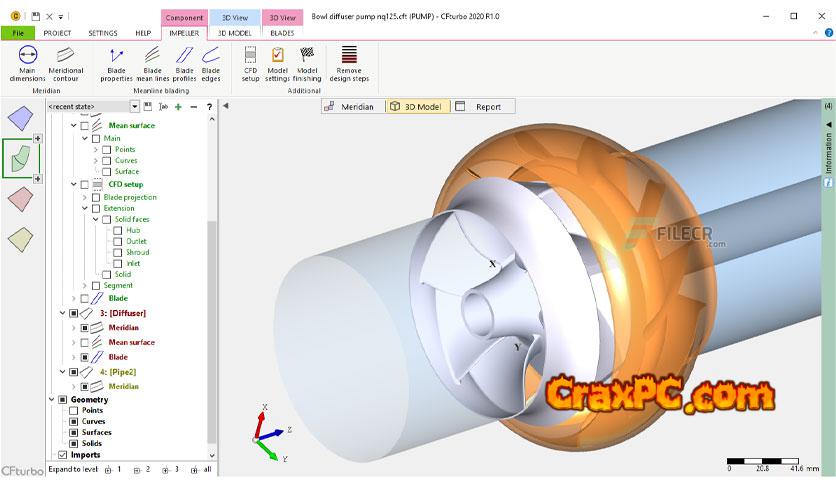
Task: Open Main dimensions in the ribbon
Action: click(27, 63)
